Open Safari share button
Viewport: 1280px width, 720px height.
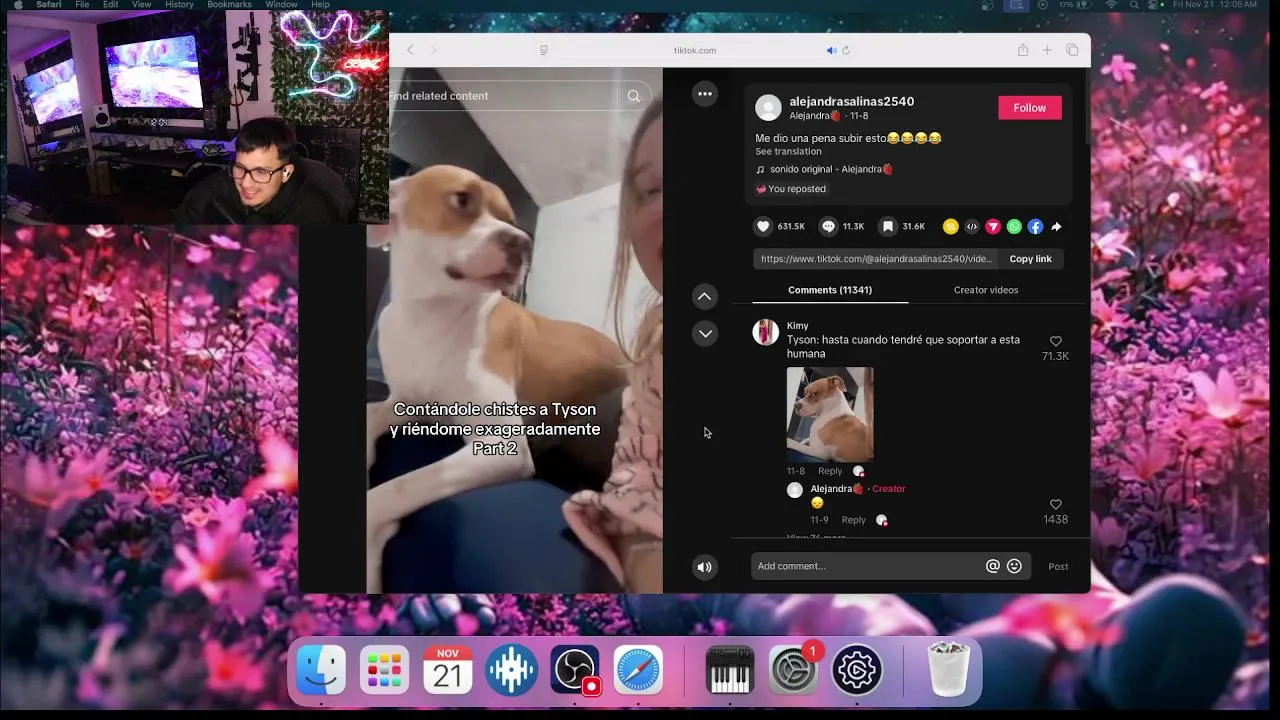tap(1023, 50)
